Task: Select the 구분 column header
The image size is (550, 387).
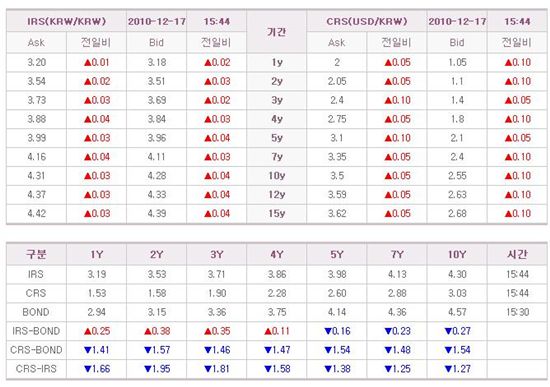Action: point(36,254)
